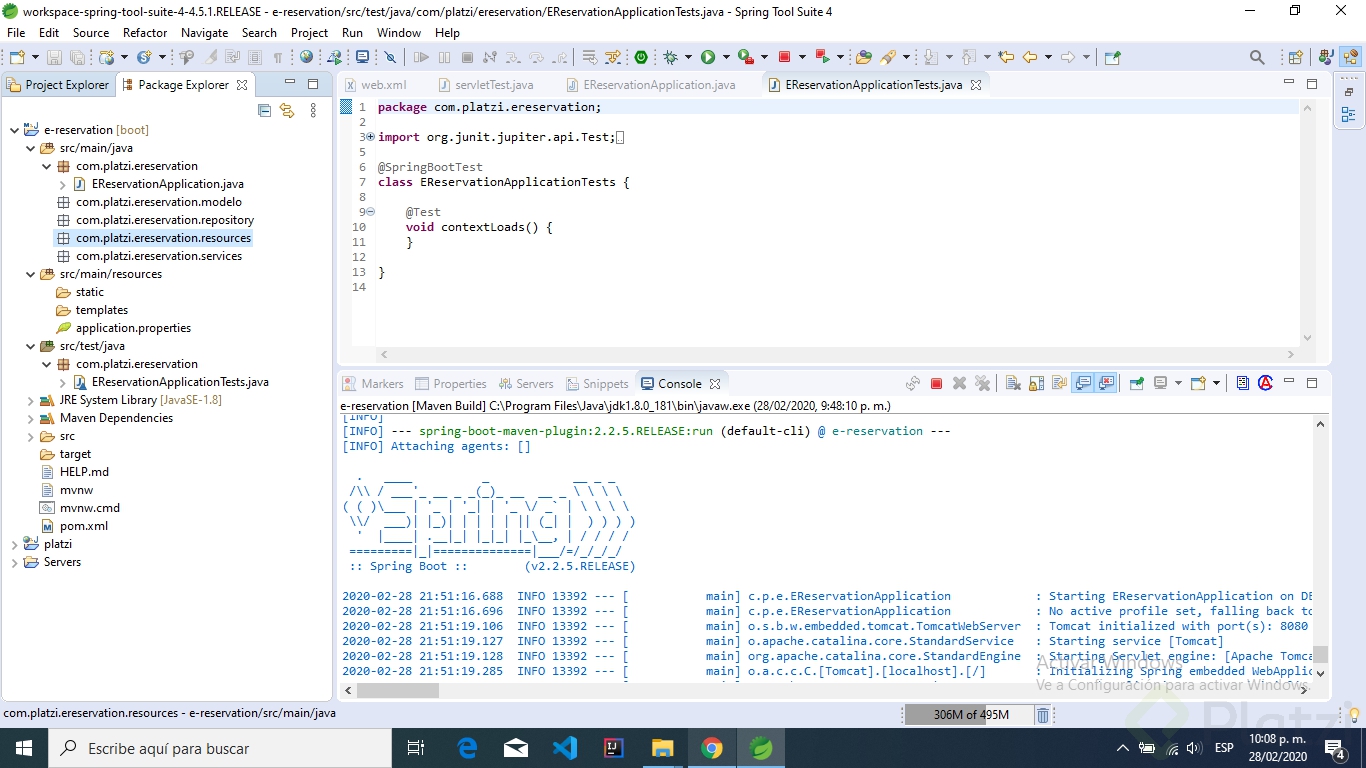Image resolution: width=1366 pixels, height=768 pixels.
Task: Switch to the web.xml editor tab
Action: pos(375,85)
